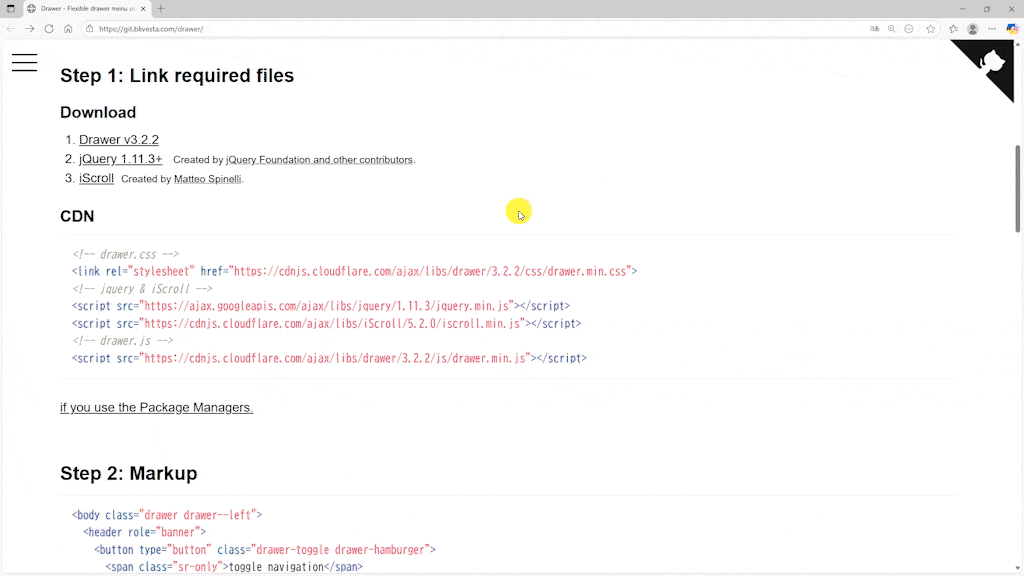Go to the browser home page
Image resolution: width=1024 pixels, height=576 pixels.
pos(68,29)
